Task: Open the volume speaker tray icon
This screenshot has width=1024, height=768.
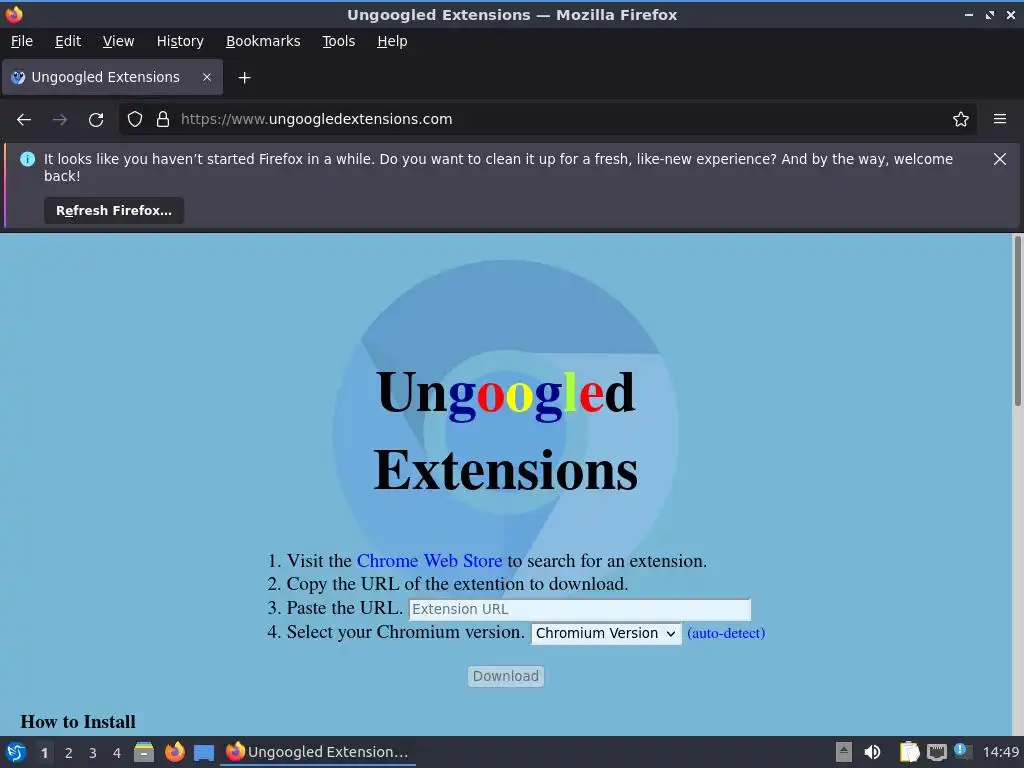Action: click(x=872, y=752)
